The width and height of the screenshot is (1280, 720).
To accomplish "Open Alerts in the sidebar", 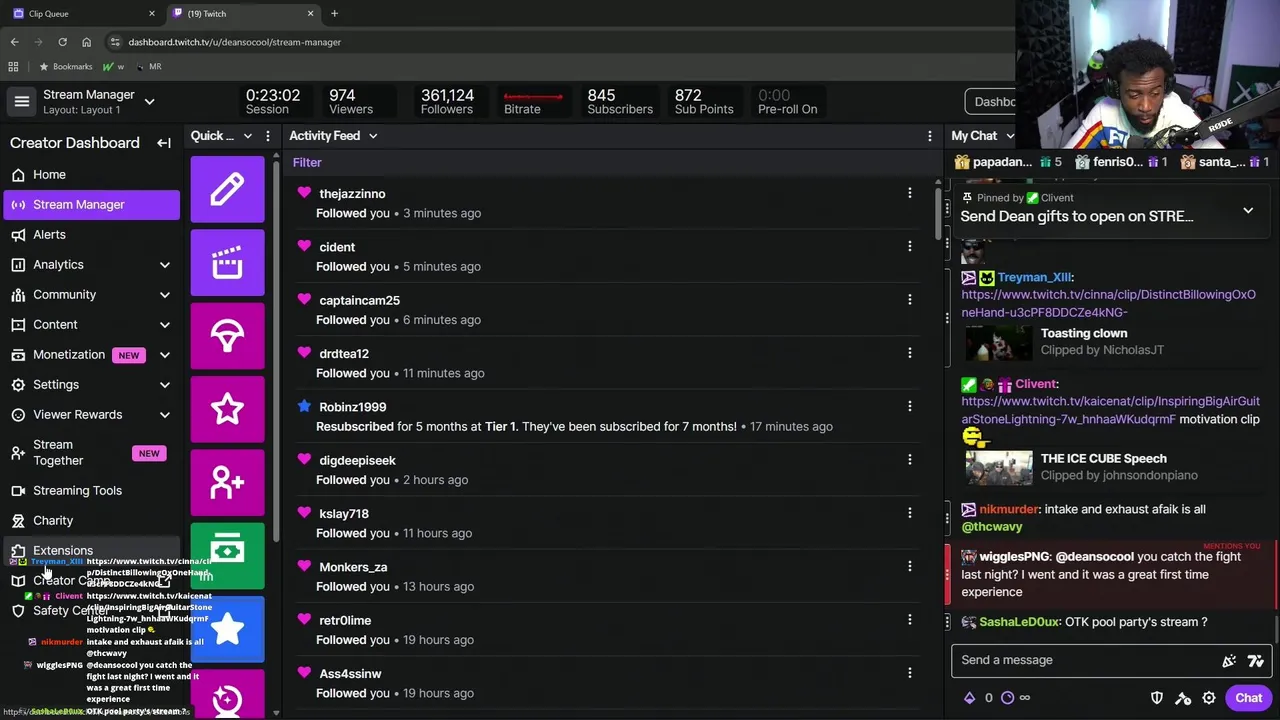I will pos(92,235).
